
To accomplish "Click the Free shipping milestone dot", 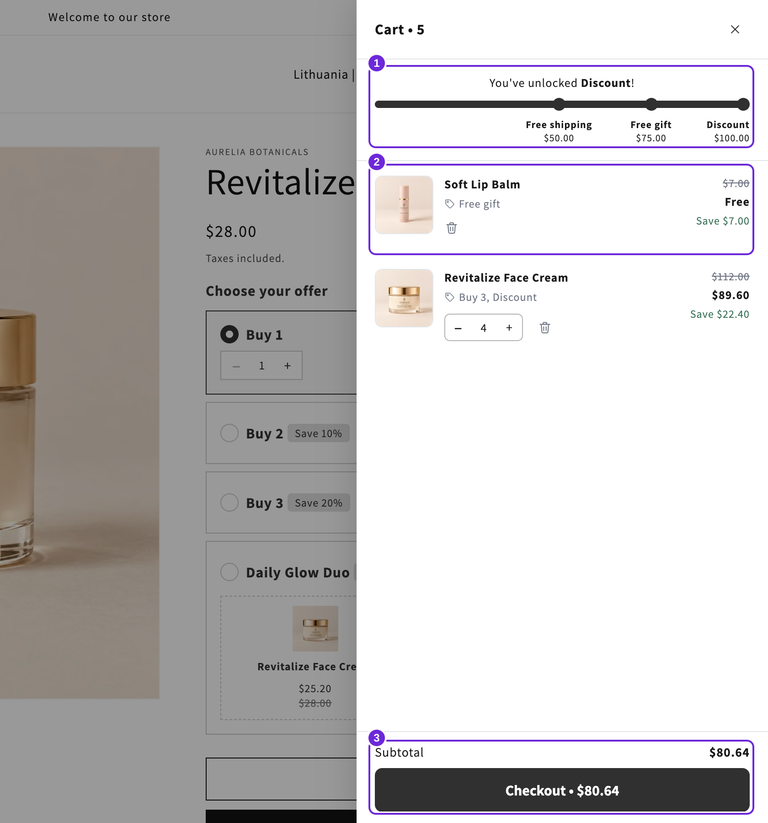I will click(559, 104).
